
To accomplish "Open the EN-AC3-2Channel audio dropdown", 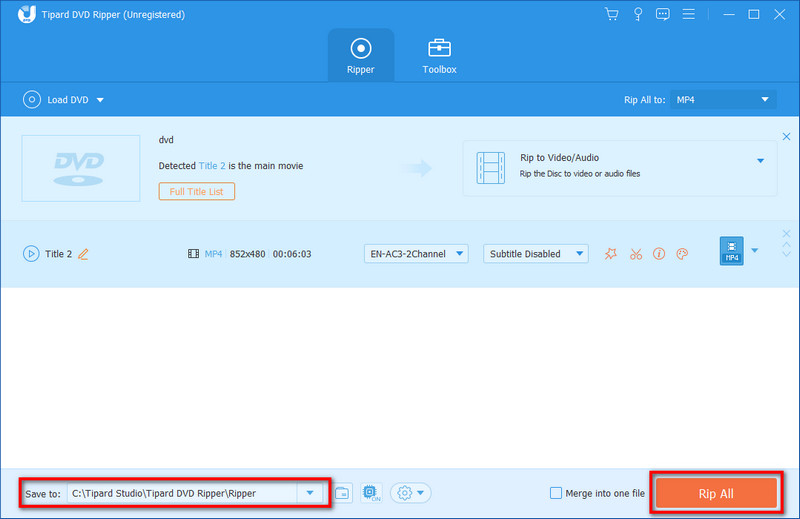I will (x=416, y=254).
